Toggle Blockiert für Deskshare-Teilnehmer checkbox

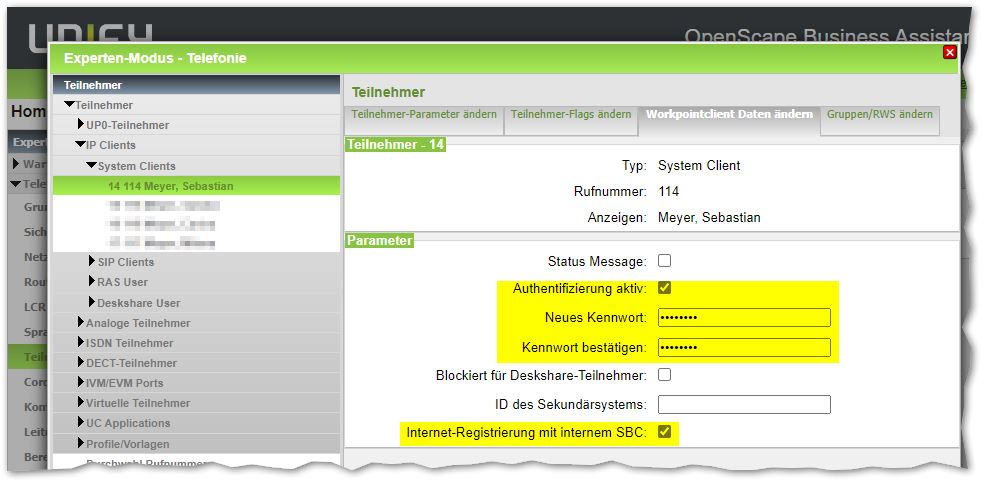[665, 375]
